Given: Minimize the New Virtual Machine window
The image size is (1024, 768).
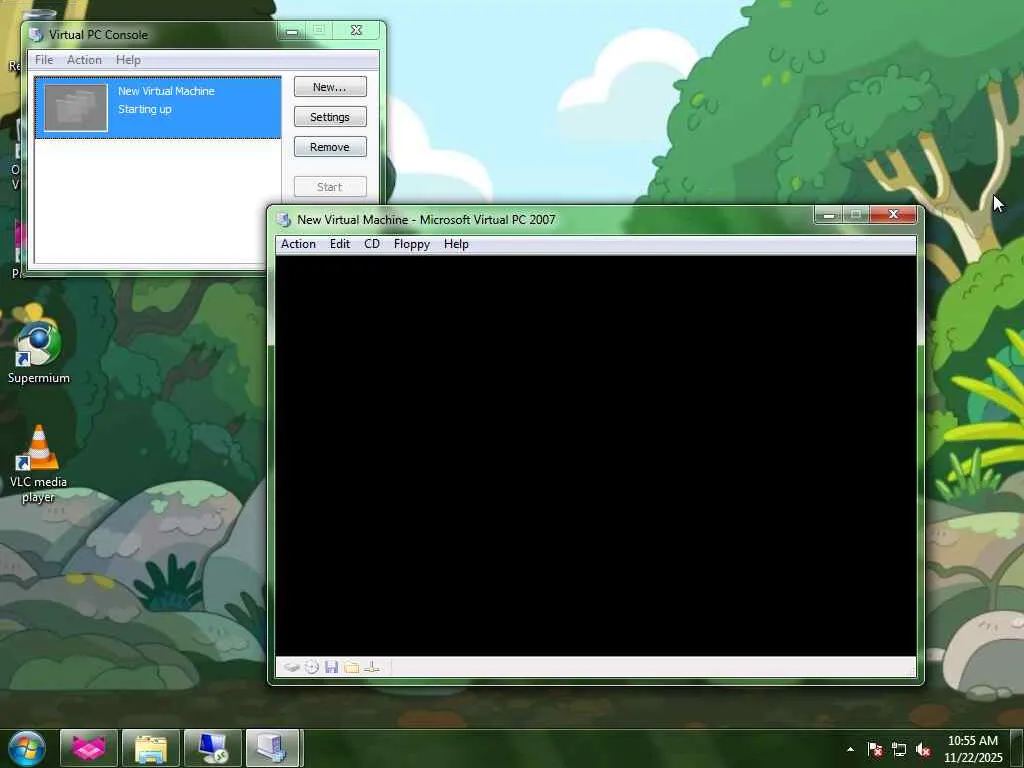Looking at the screenshot, I should click(x=828, y=215).
